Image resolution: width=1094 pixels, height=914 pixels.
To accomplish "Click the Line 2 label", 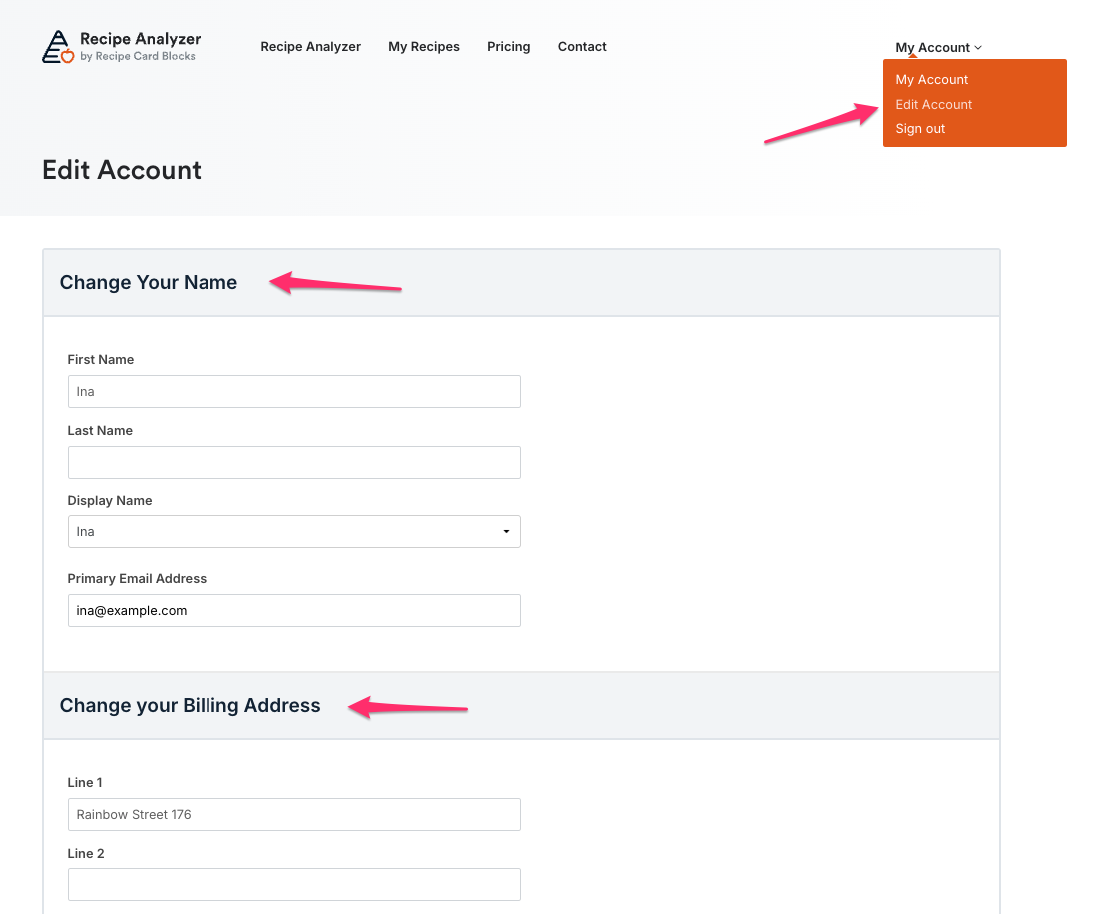I will click(x=85, y=853).
